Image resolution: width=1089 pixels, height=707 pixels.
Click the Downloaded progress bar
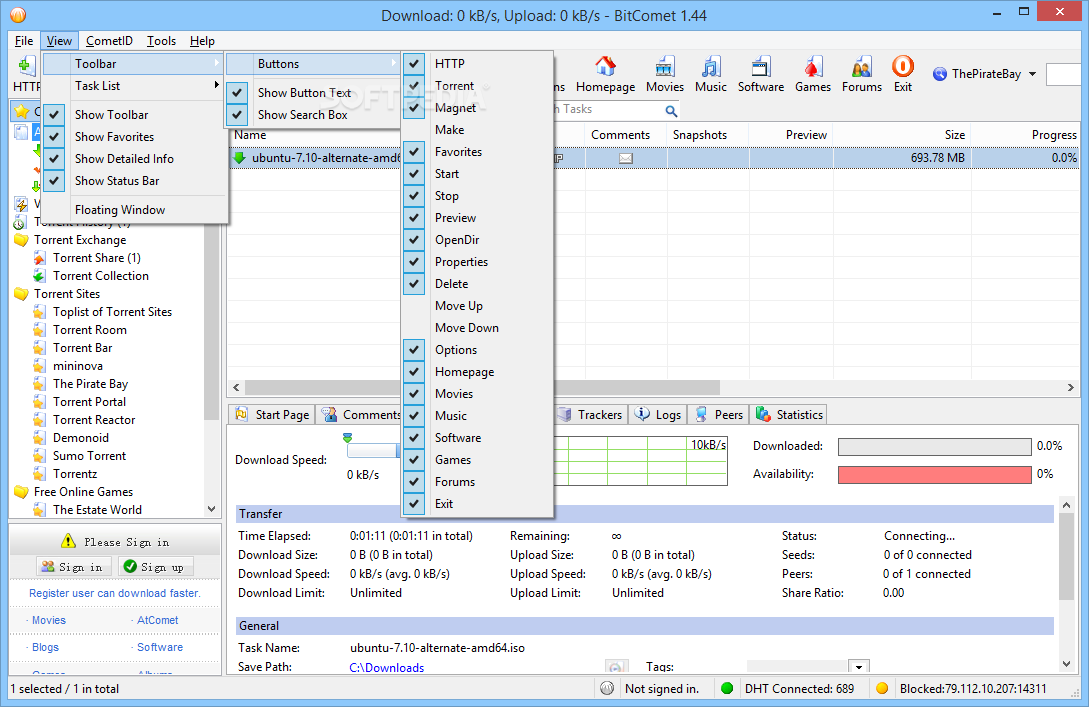[935, 447]
